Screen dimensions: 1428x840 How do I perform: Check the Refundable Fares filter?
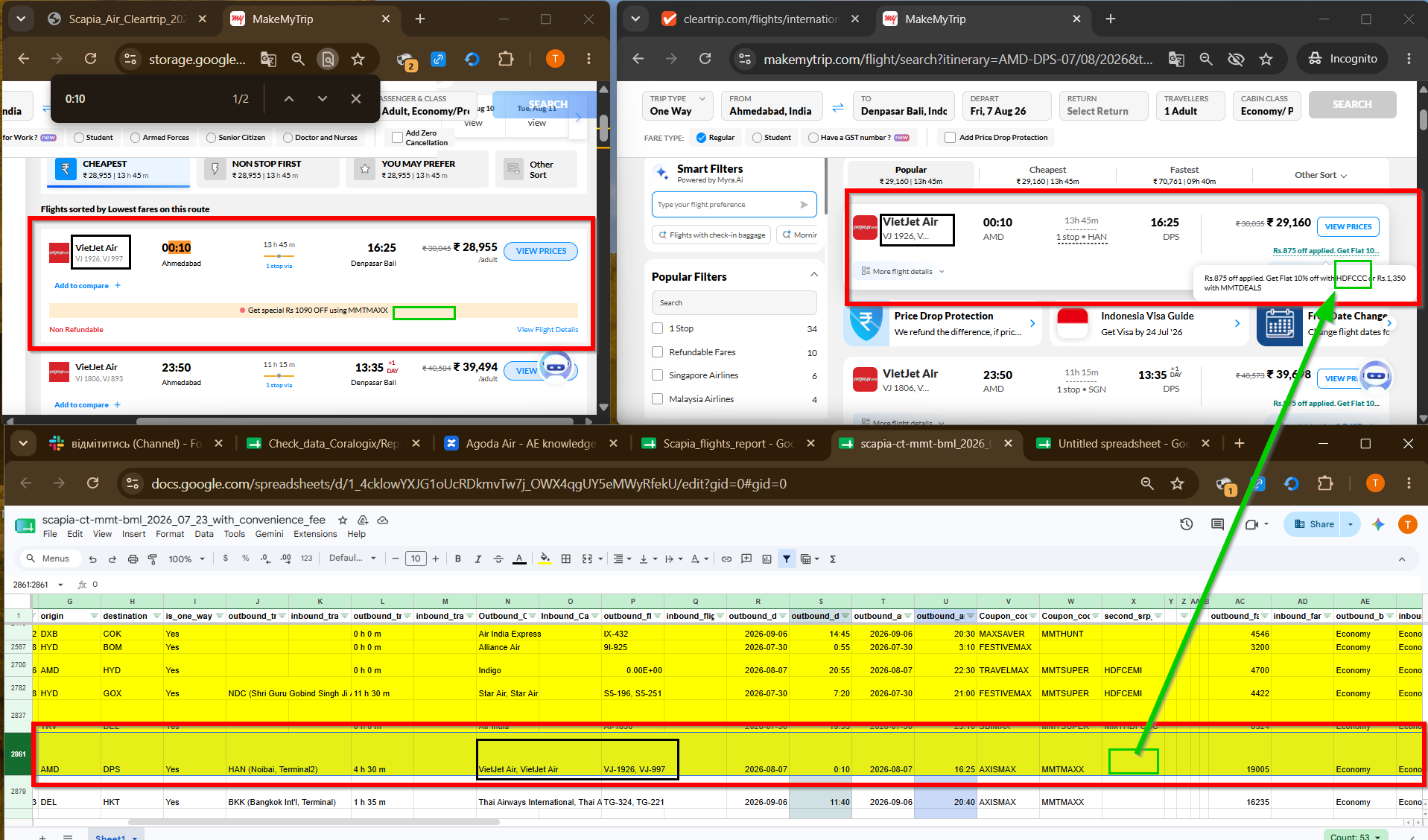coord(657,352)
